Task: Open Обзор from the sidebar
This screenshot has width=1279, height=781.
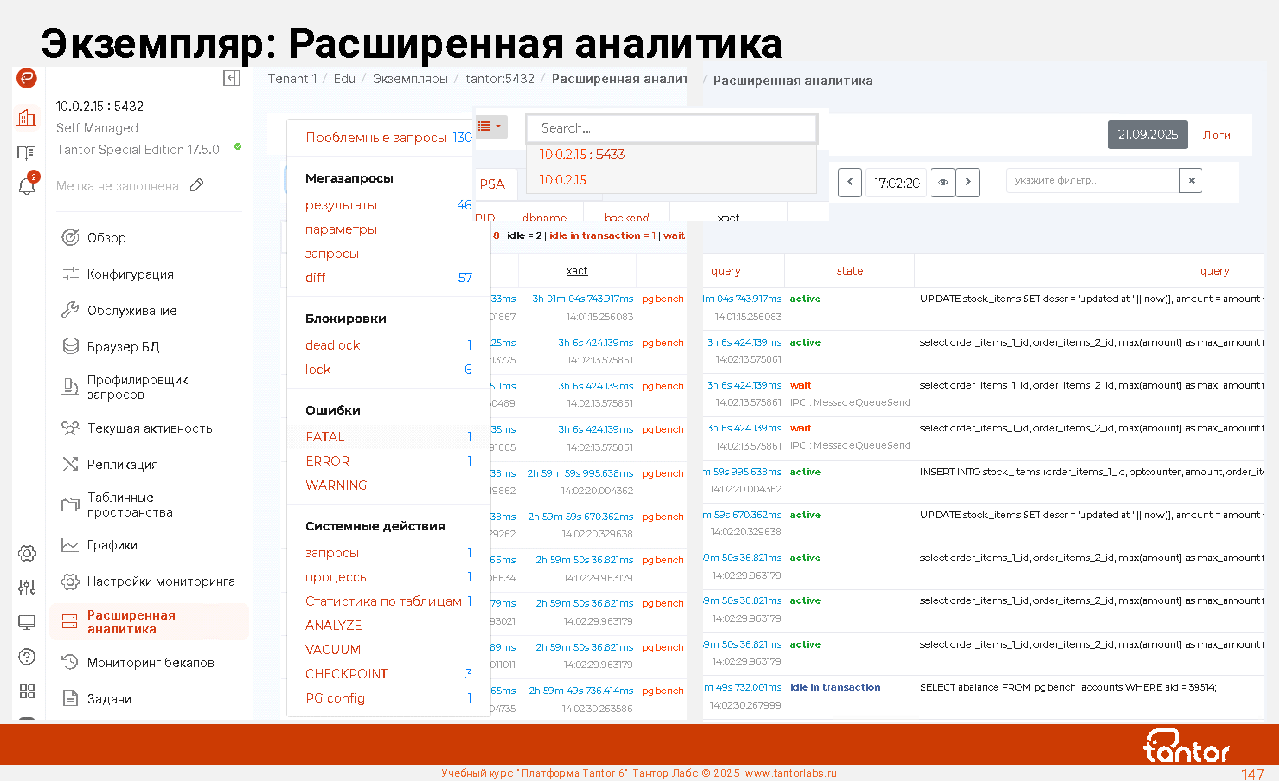Action: coord(106,238)
